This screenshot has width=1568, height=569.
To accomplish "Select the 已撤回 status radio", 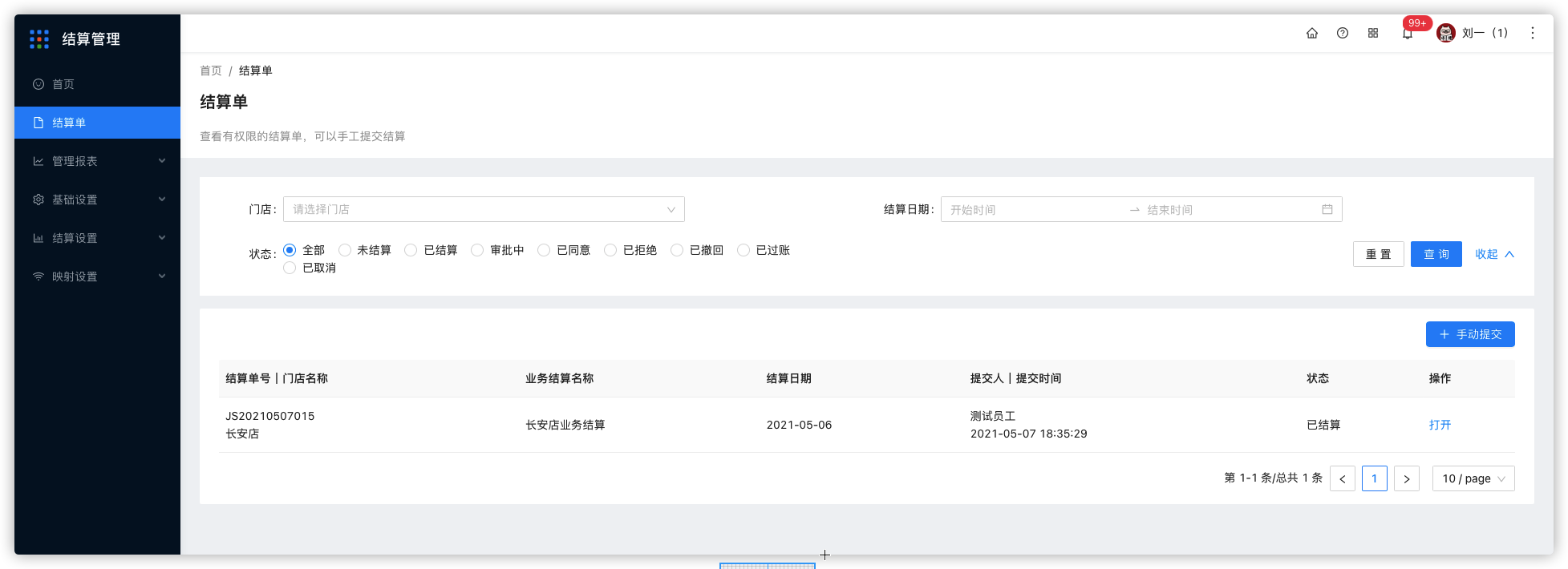I will (677, 250).
